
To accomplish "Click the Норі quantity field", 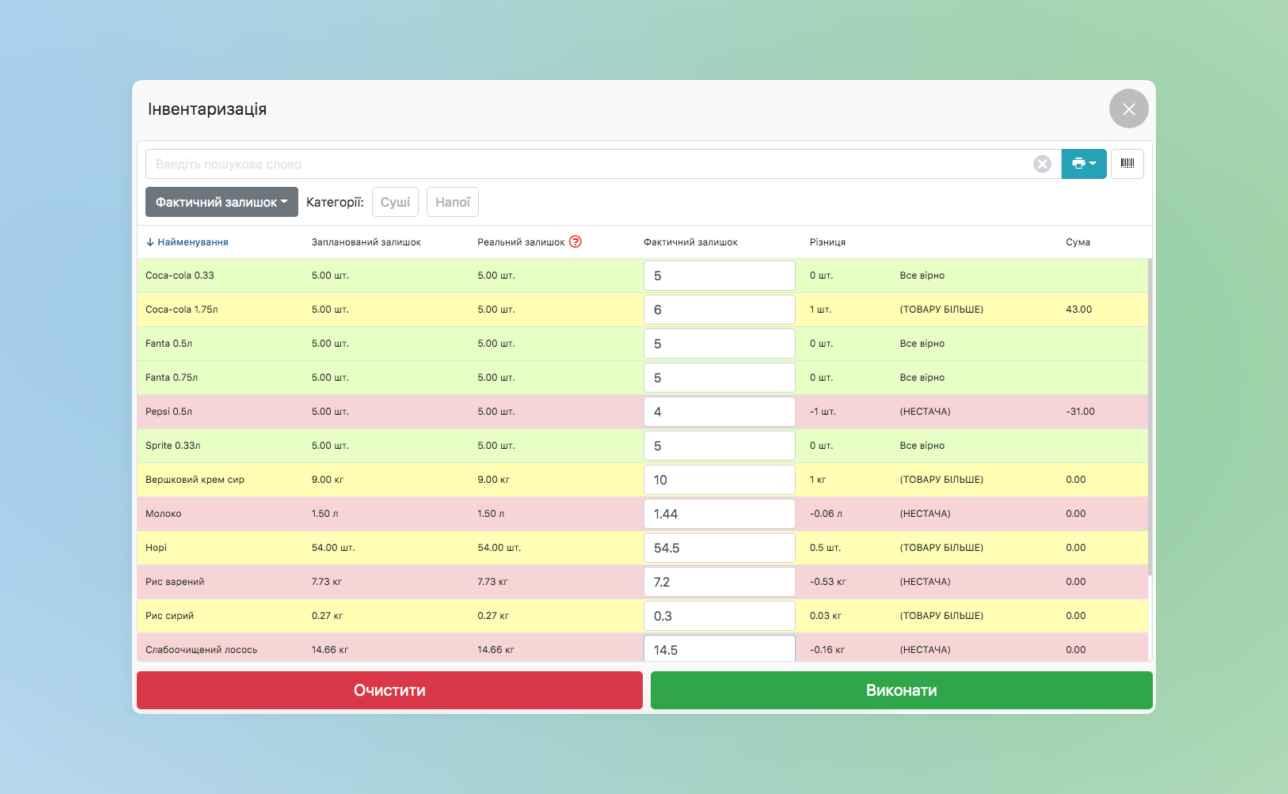I will (718, 548).
